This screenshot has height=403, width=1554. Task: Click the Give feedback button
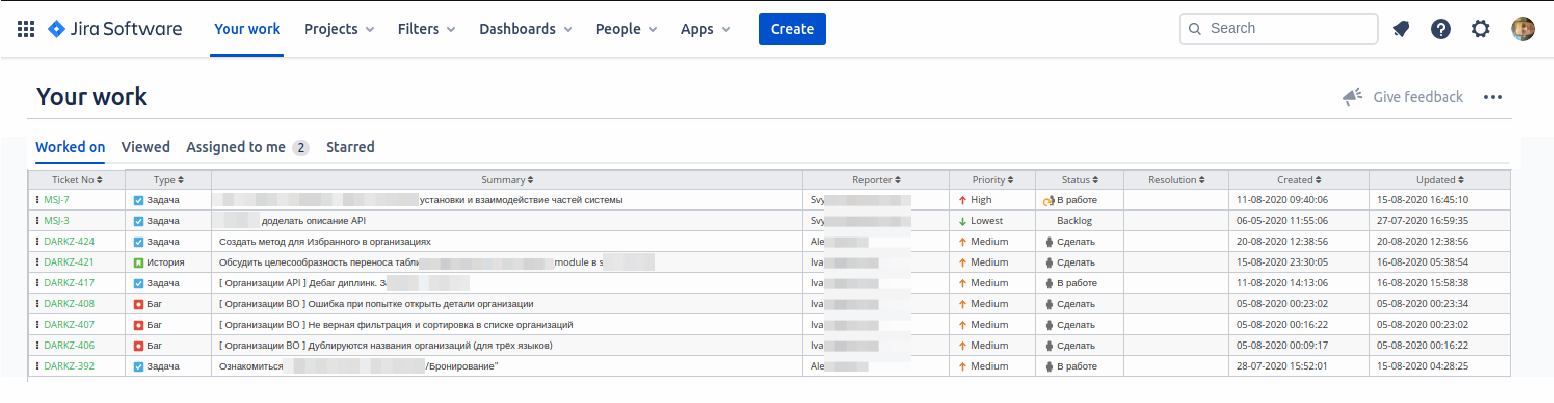pyautogui.click(x=1403, y=97)
